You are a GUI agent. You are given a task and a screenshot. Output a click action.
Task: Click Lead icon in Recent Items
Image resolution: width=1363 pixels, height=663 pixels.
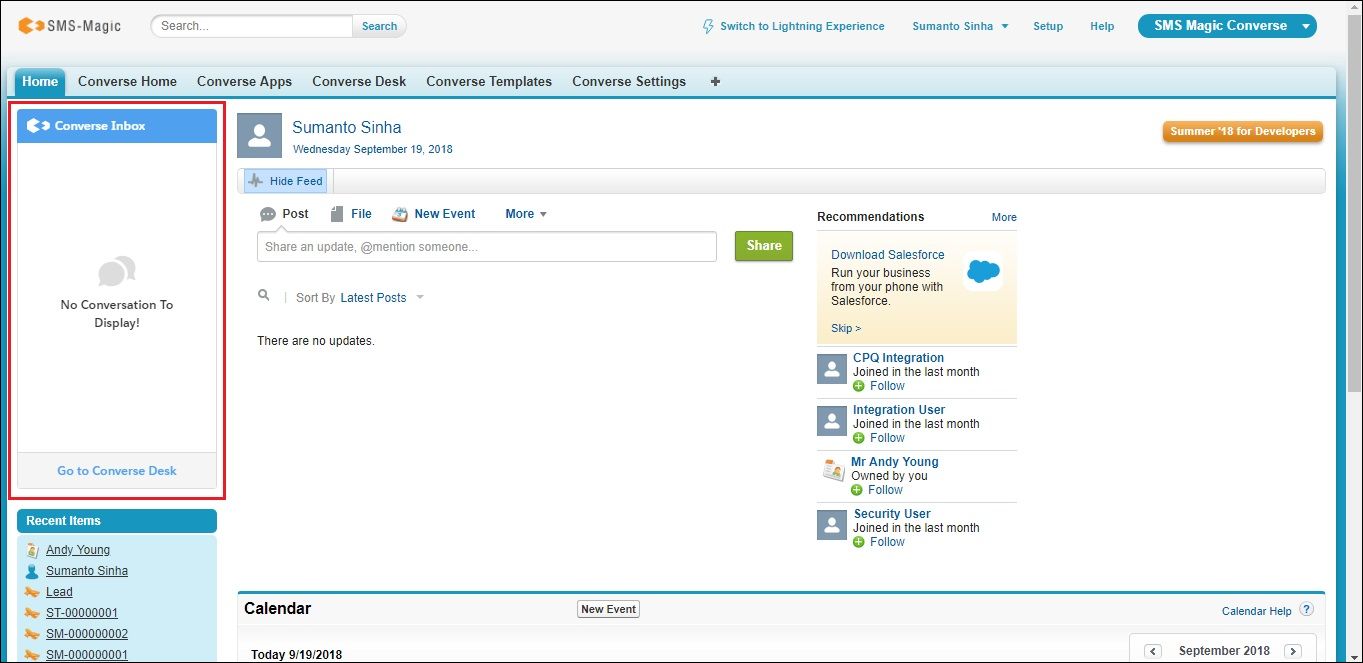pos(32,592)
